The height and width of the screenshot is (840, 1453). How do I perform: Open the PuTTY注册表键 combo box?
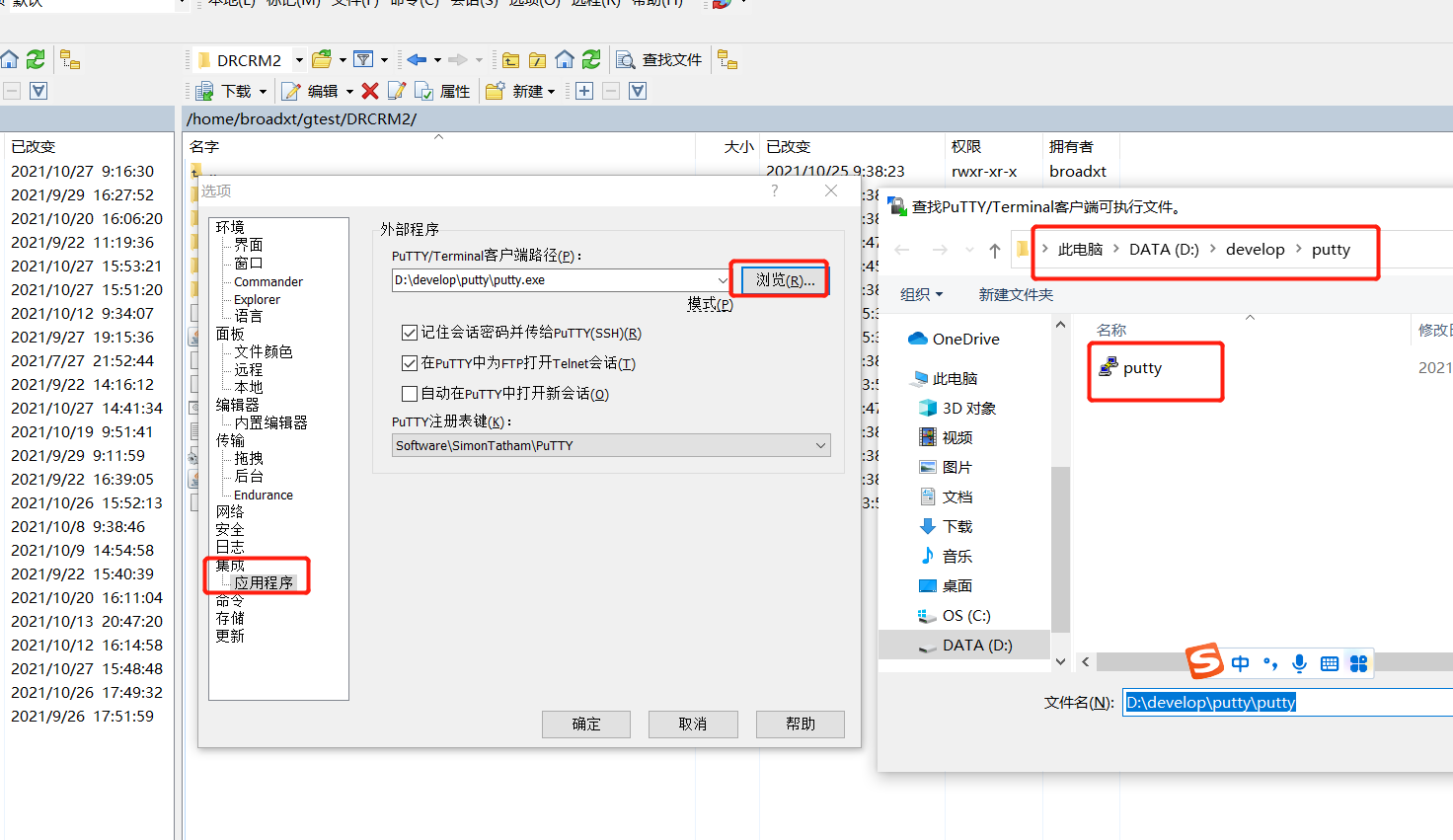(611, 445)
